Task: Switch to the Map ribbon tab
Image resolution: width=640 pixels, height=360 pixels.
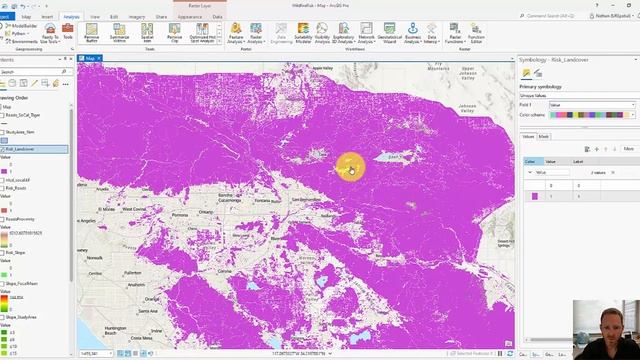Action: 26,17
